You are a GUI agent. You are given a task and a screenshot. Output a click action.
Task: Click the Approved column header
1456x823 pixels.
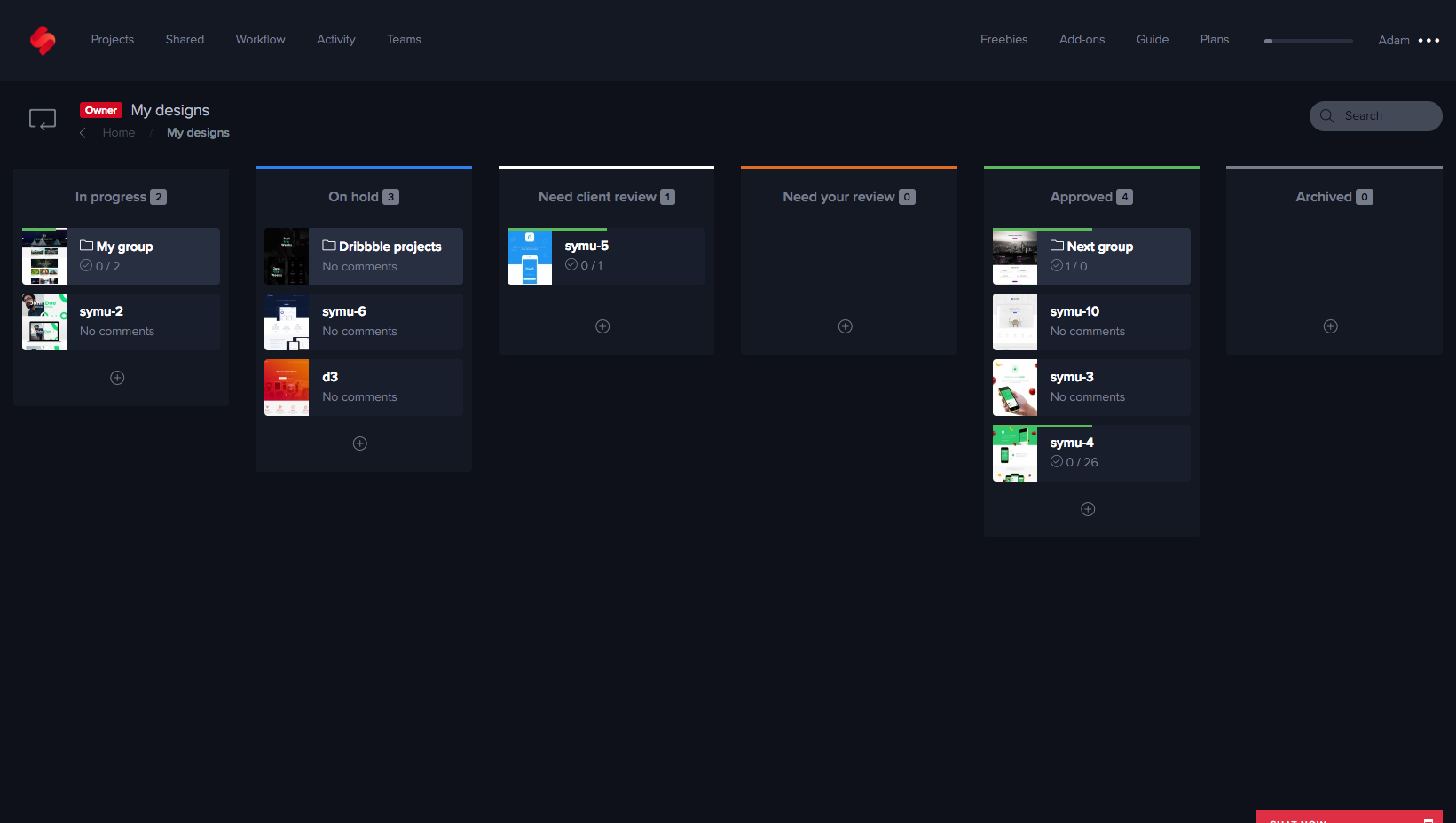click(x=1091, y=197)
